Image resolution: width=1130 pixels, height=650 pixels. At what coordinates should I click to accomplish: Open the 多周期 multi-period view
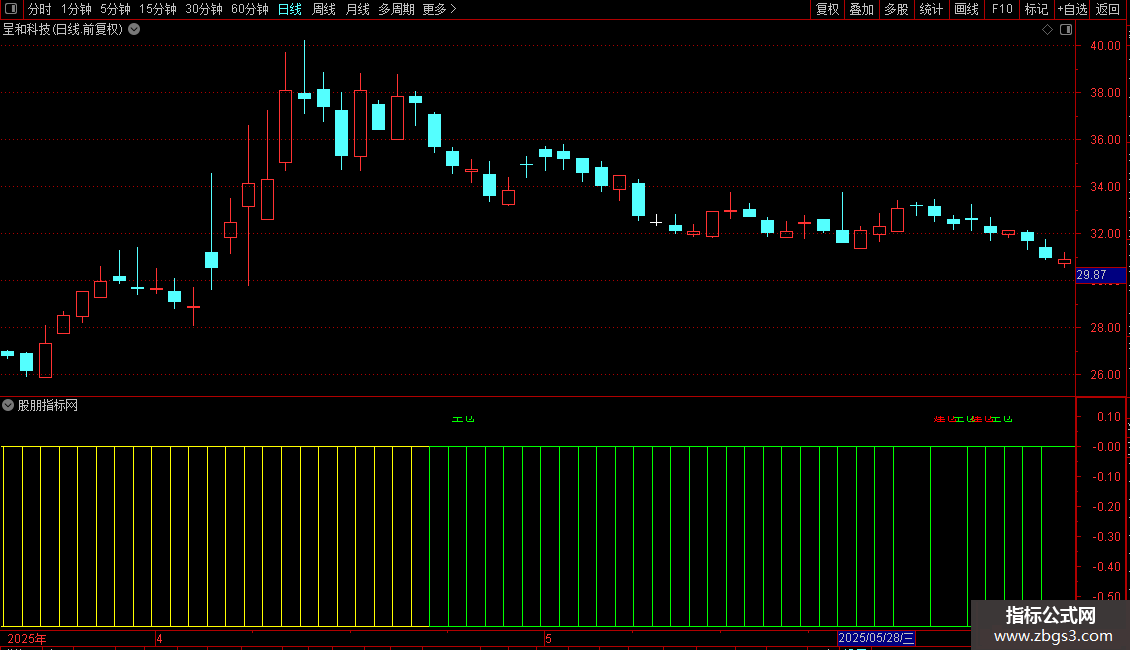click(x=396, y=9)
